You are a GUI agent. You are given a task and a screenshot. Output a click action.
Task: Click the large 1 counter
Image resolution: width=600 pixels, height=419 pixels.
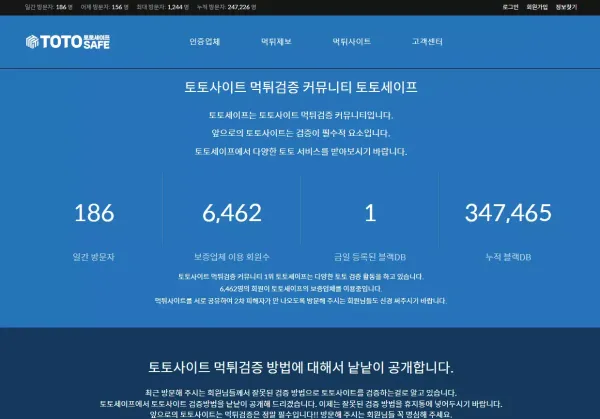coord(370,213)
